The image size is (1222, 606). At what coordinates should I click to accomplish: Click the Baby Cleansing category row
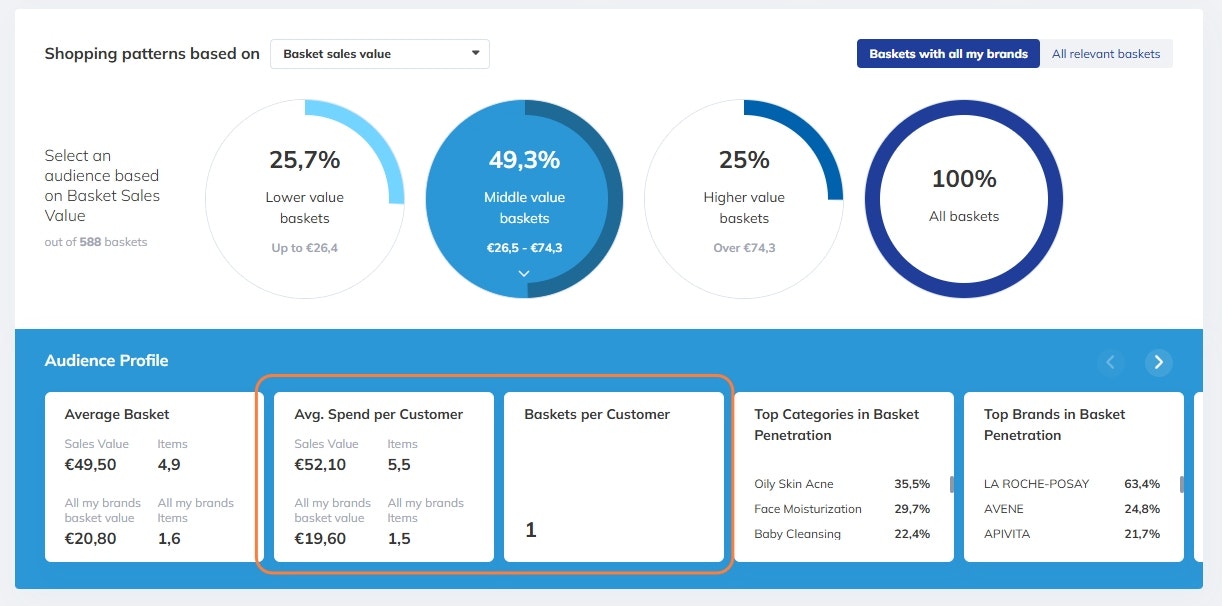point(842,534)
